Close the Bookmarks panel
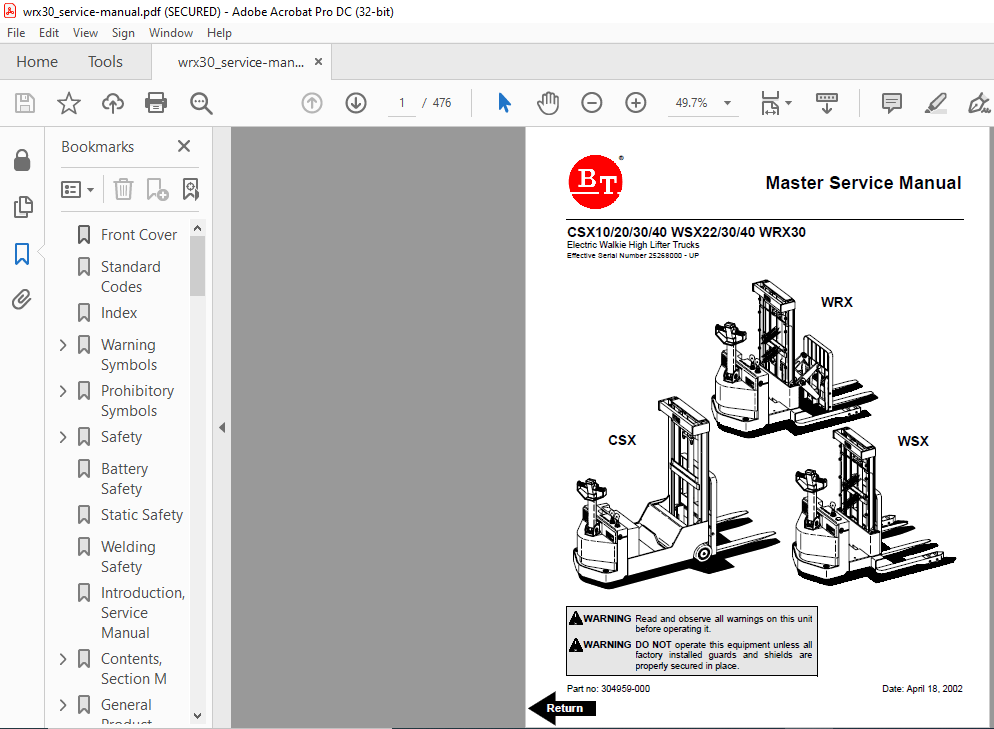This screenshot has width=994, height=729. [184, 146]
